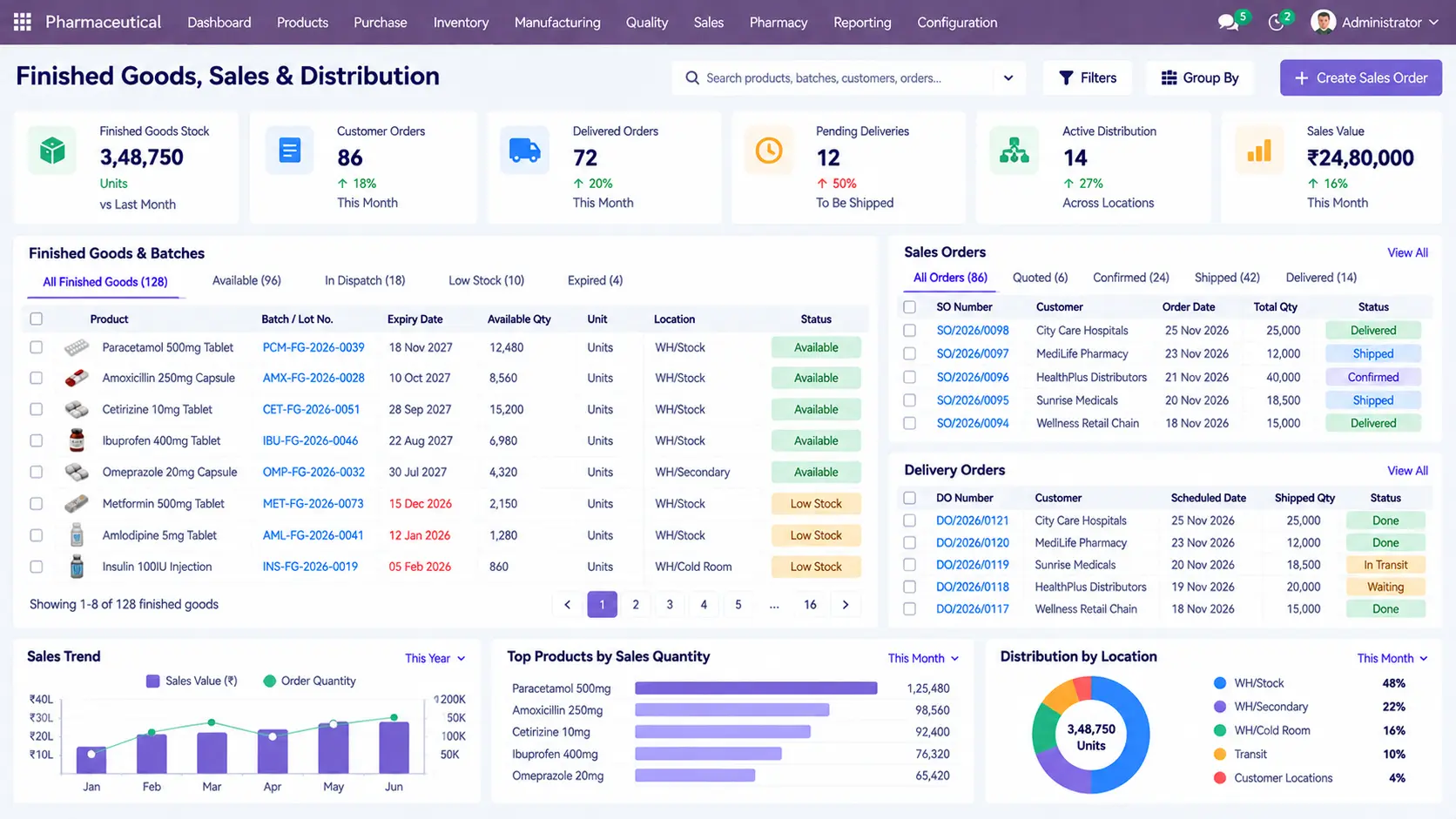Open the Manufacturing menu

click(557, 23)
